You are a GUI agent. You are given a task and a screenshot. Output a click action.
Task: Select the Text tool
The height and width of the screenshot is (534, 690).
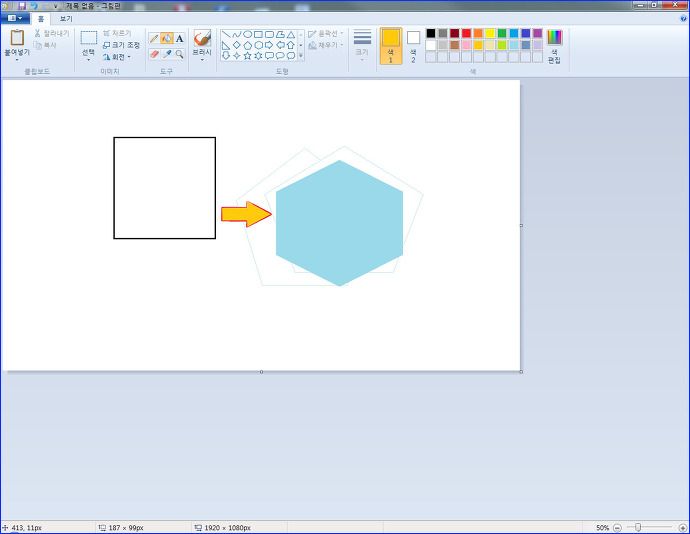[x=180, y=39]
